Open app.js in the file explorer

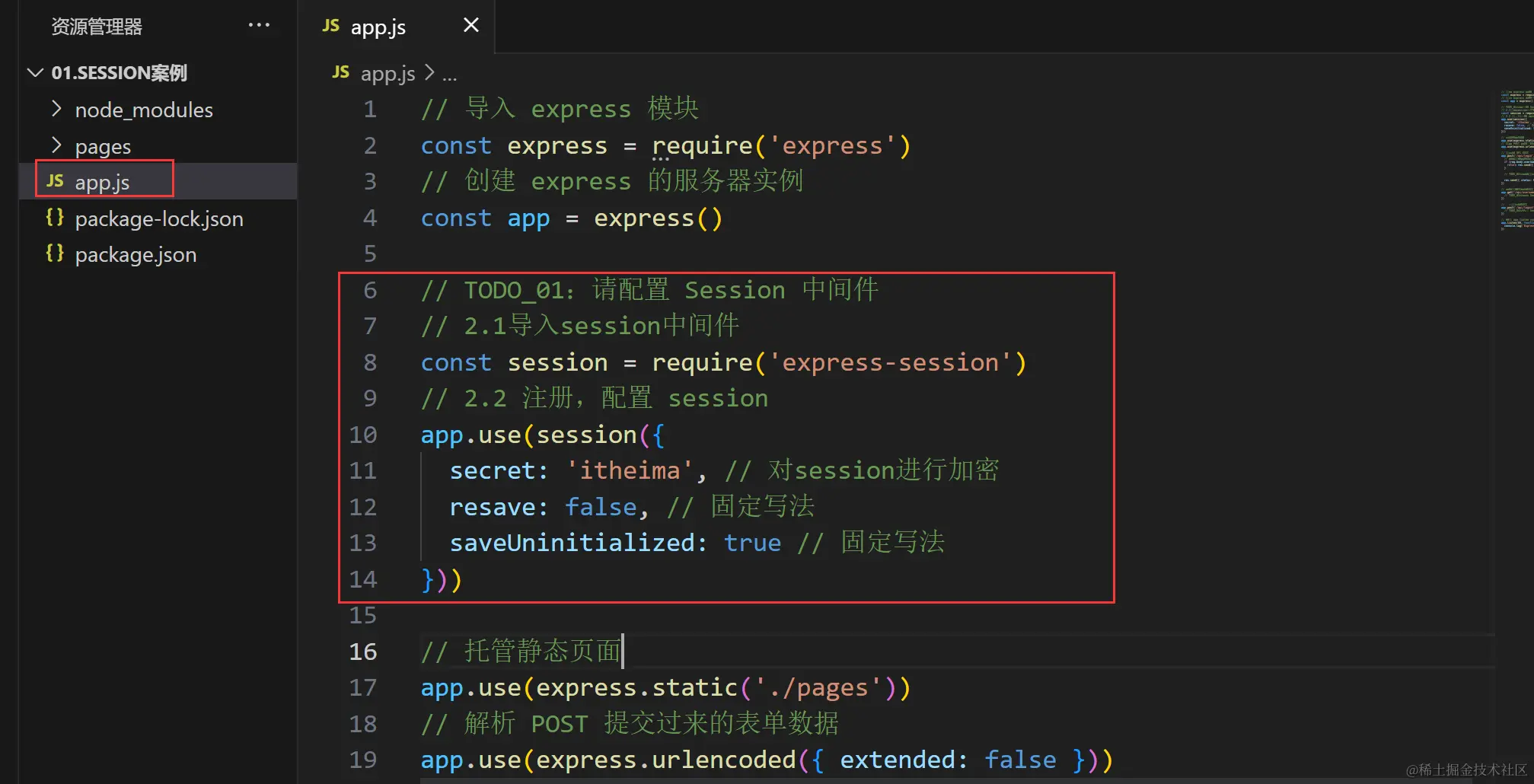click(158, 181)
